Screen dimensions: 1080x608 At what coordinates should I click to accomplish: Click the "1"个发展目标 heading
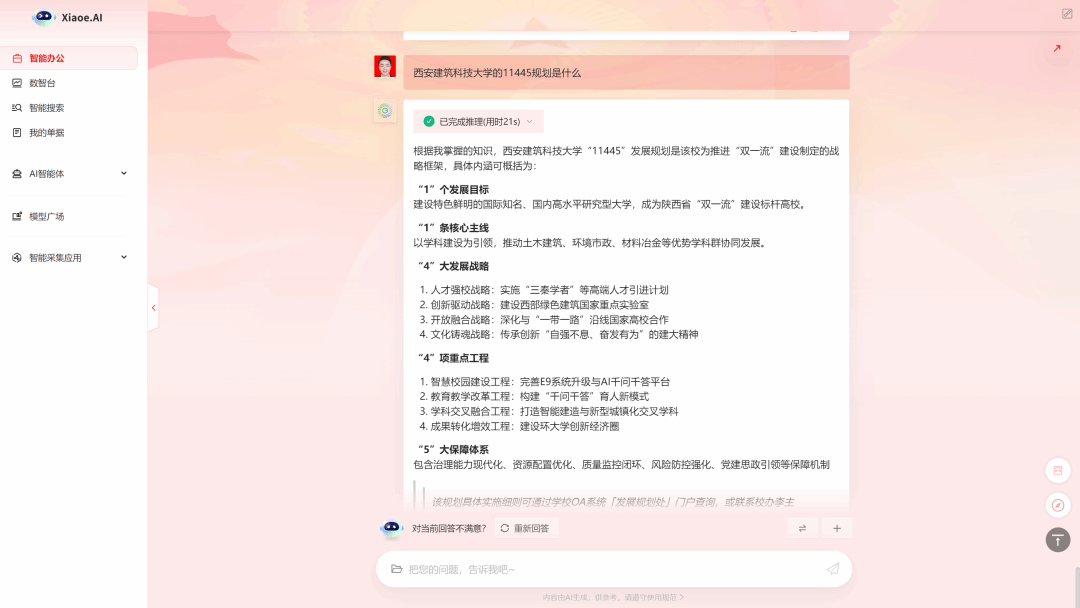pos(453,189)
